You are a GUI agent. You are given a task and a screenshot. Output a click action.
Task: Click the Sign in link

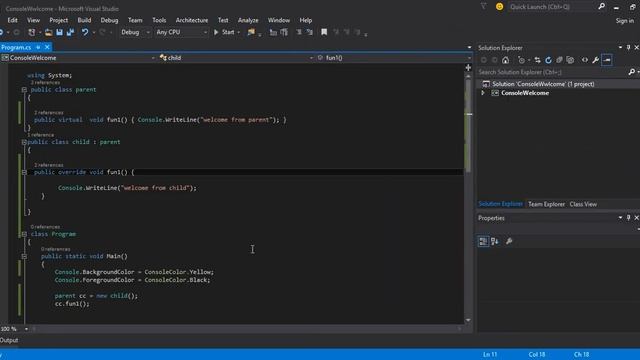click(624, 21)
